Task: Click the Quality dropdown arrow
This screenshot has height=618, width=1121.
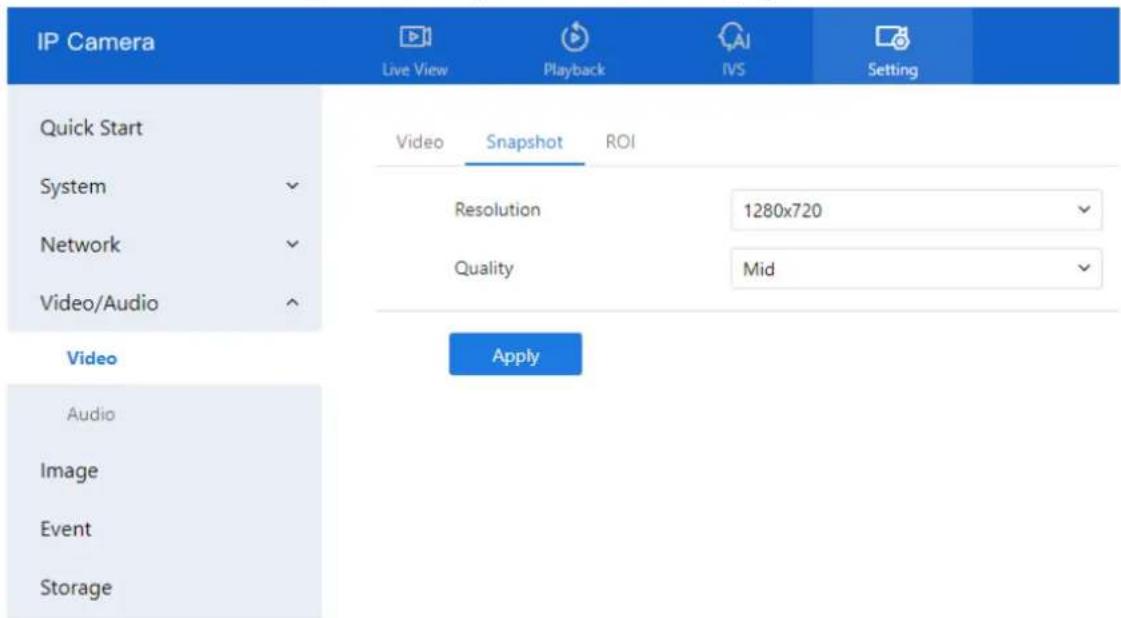Action: [x=1084, y=268]
